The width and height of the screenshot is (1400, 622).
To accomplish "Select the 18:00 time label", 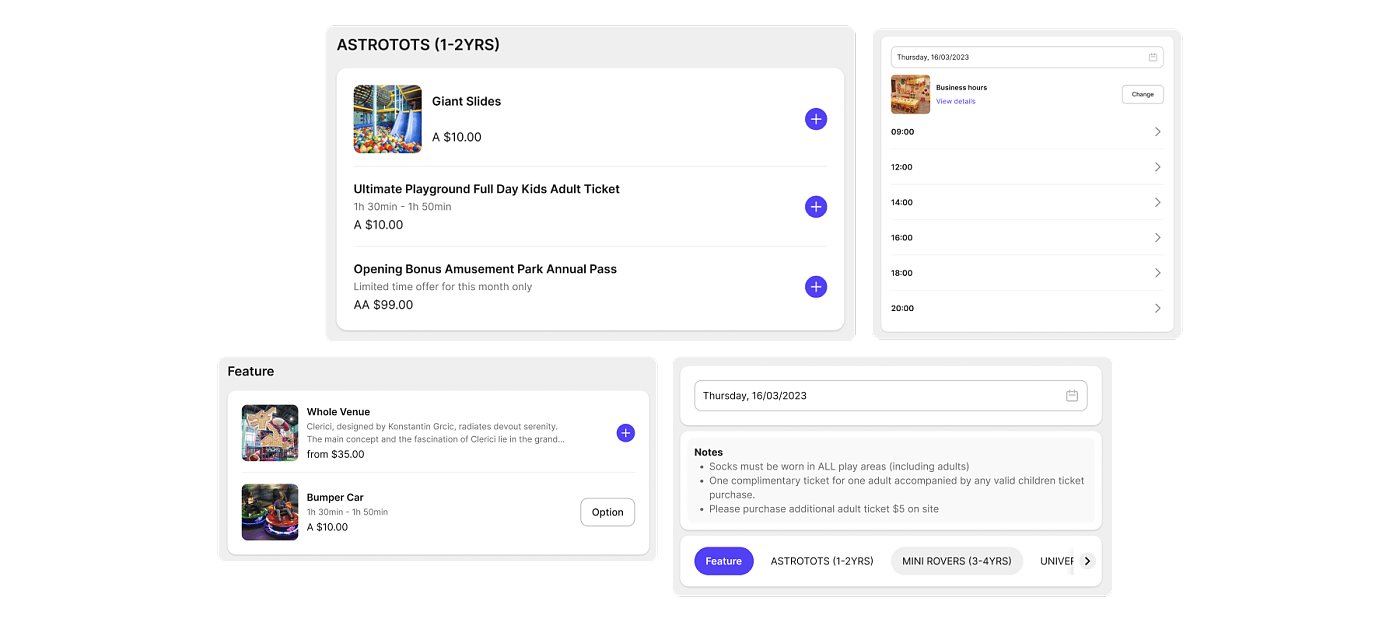I will [902, 273].
